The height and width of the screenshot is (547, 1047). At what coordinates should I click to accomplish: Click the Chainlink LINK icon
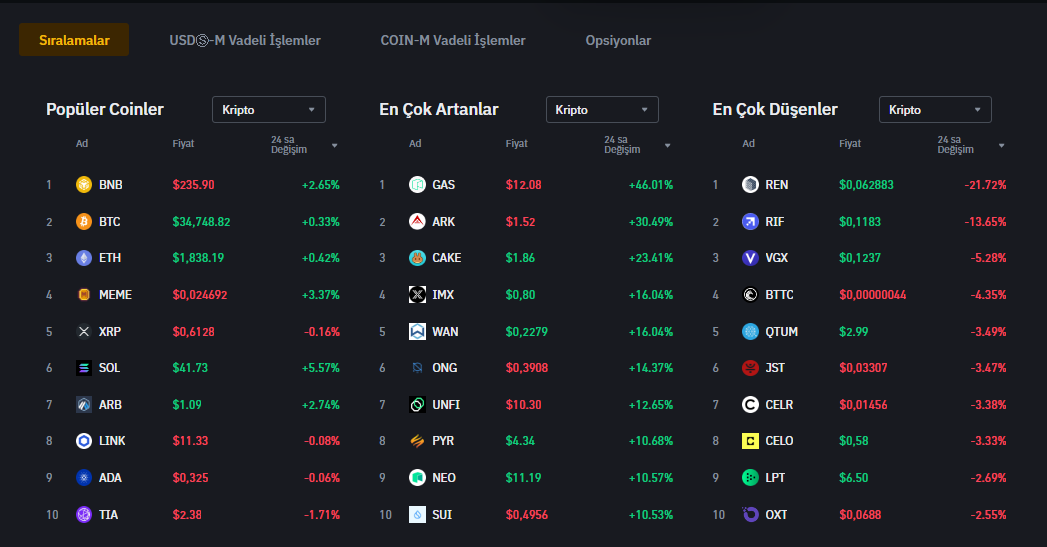(x=84, y=441)
